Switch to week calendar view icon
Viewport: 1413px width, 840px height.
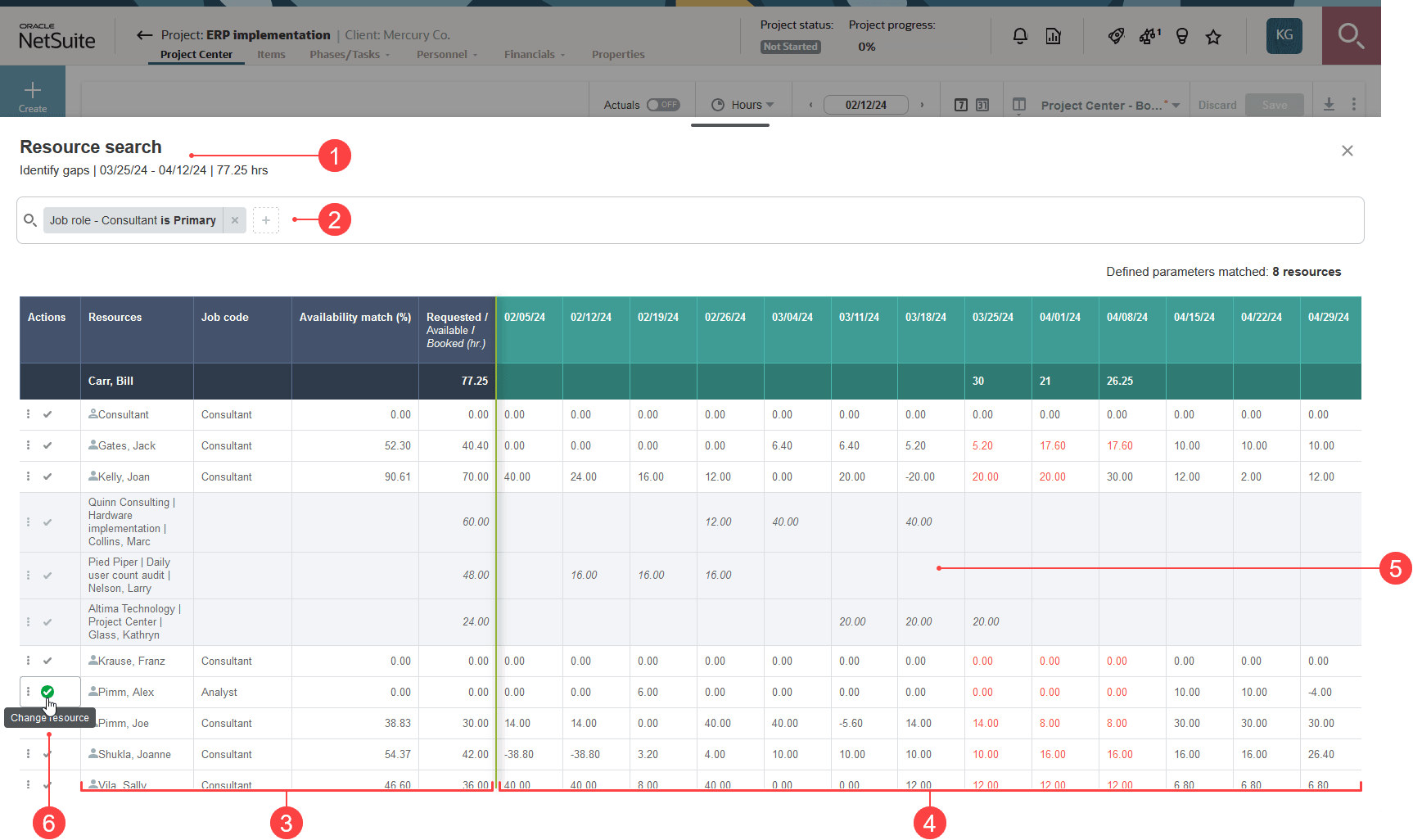[x=961, y=105]
